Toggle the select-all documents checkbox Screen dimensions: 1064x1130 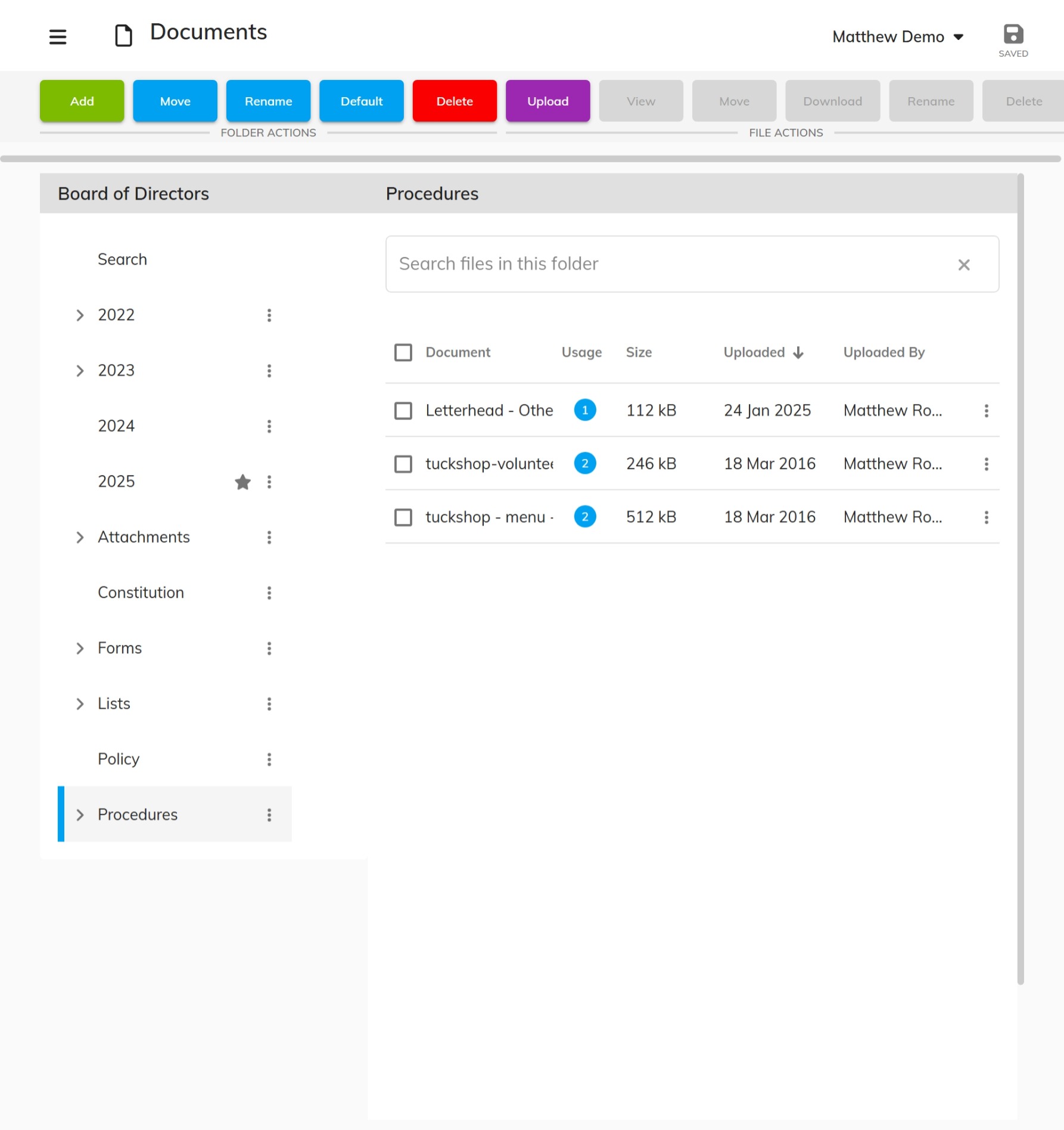(x=403, y=353)
